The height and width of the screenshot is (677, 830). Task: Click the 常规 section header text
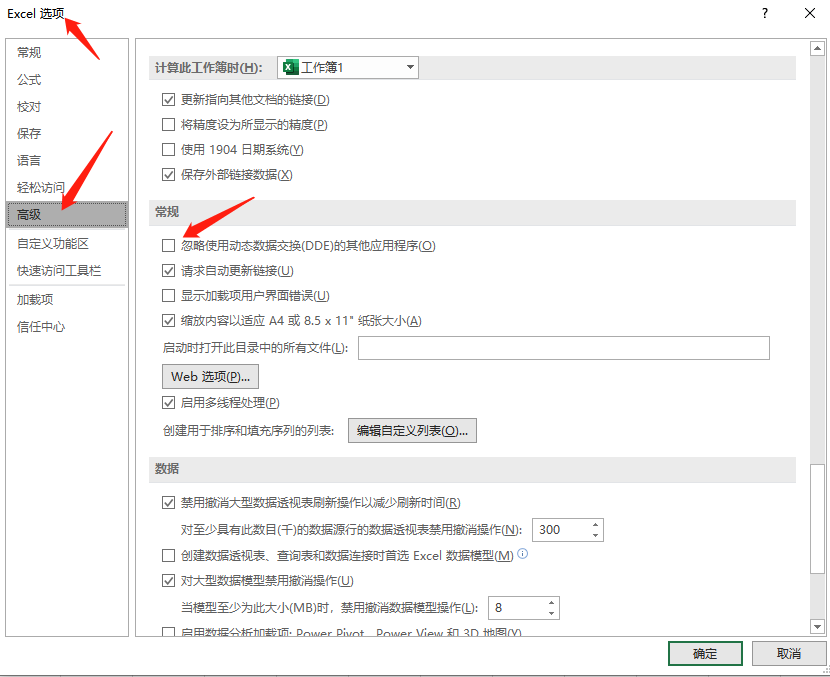167,212
